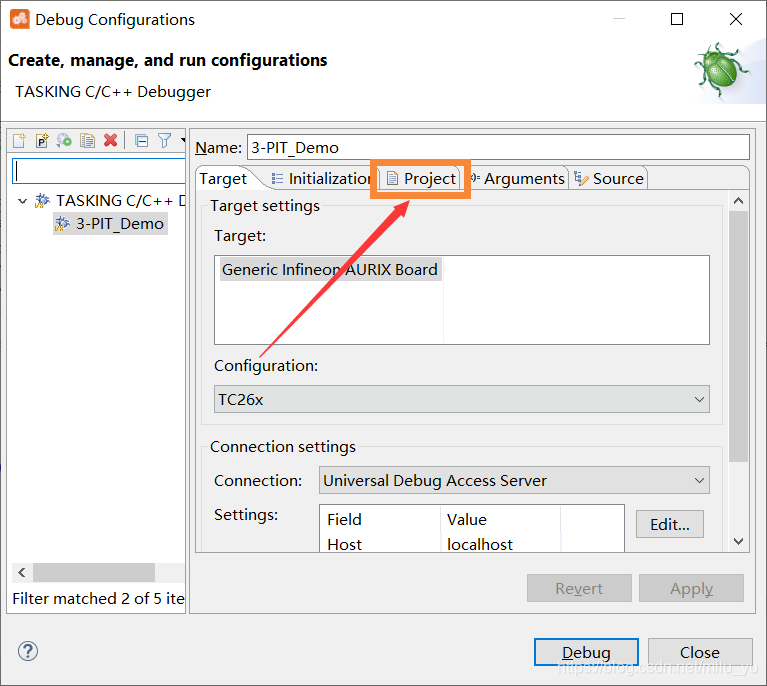Maximize the Debug Configurations window
Viewport: 767px width, 686px height.
(x=677, y=19)
